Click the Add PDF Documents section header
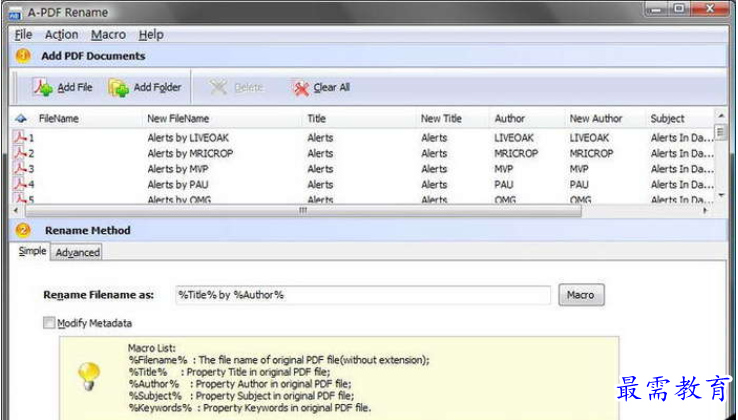Screen dimensions: 738x420 (93, 56)
